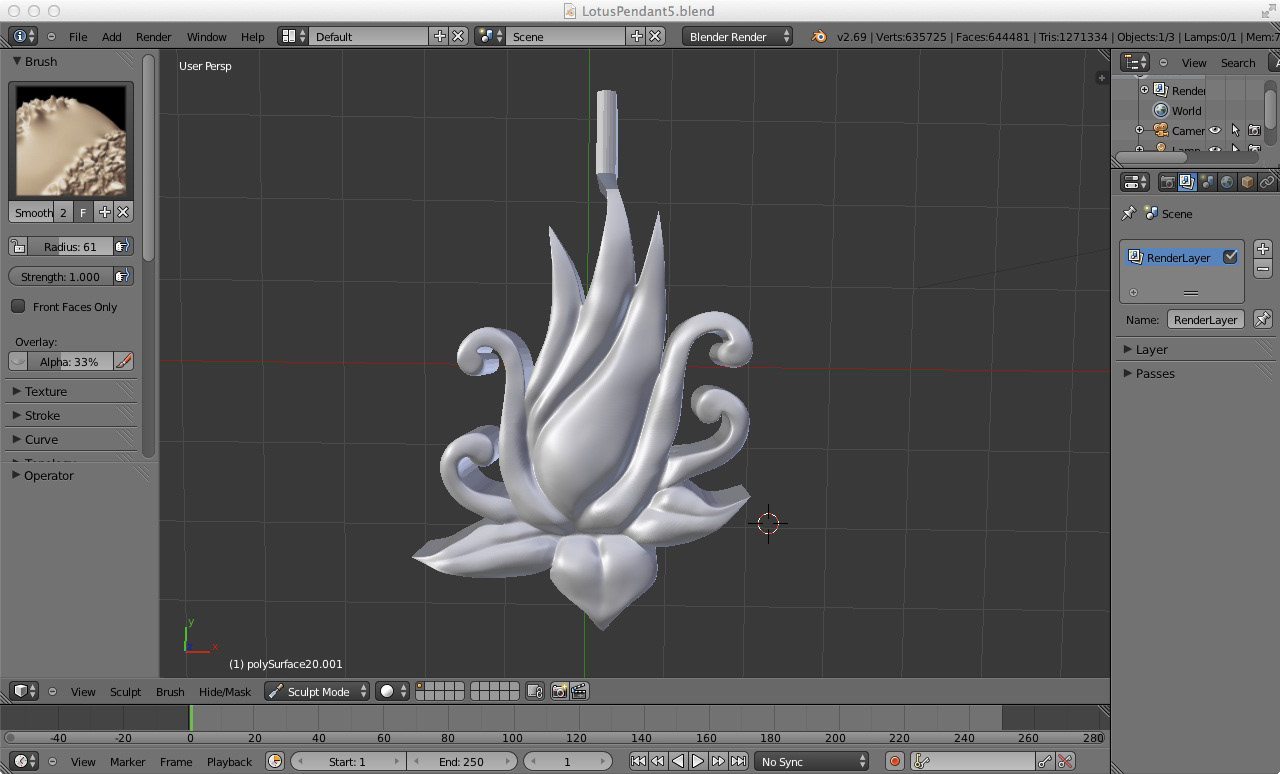Open viewport shading mode dropdown
This screenshot has height=774, width=1280.
[x=392, y=691]
